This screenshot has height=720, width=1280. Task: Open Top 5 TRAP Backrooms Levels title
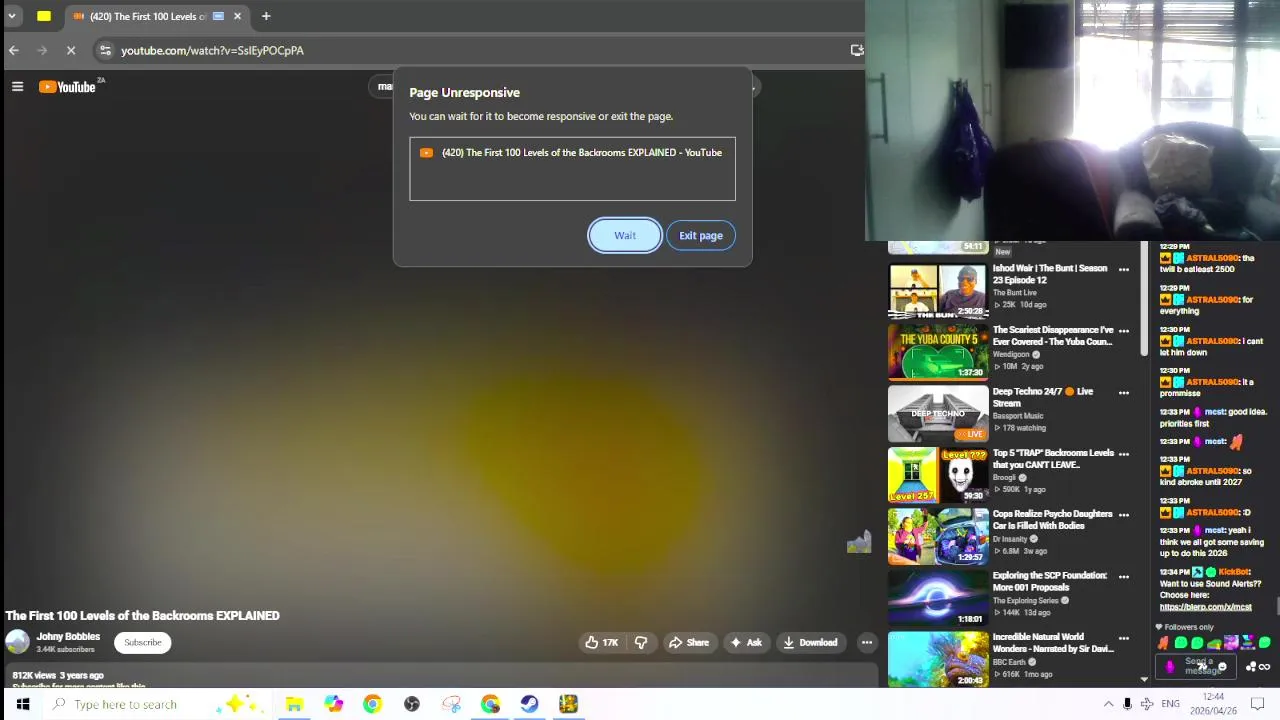[1052, 459]
